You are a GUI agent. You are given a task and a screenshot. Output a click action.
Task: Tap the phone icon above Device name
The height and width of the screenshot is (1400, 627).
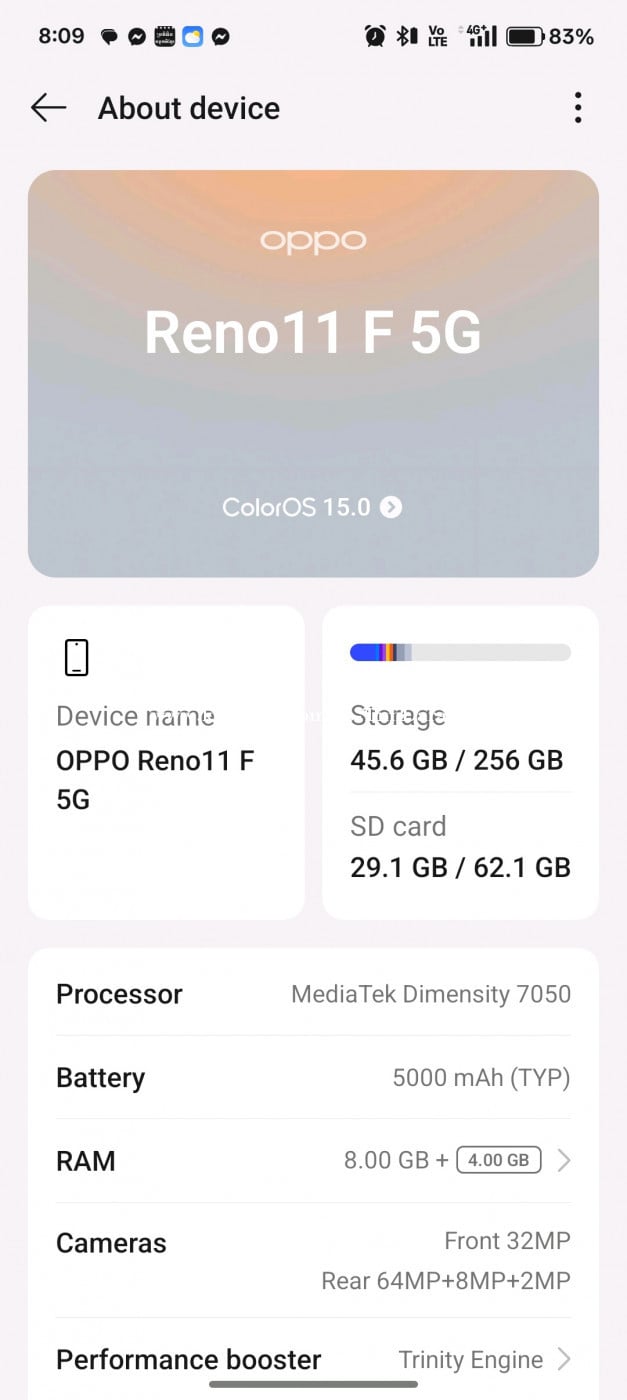pyautogui.click(x=76, y=658)
